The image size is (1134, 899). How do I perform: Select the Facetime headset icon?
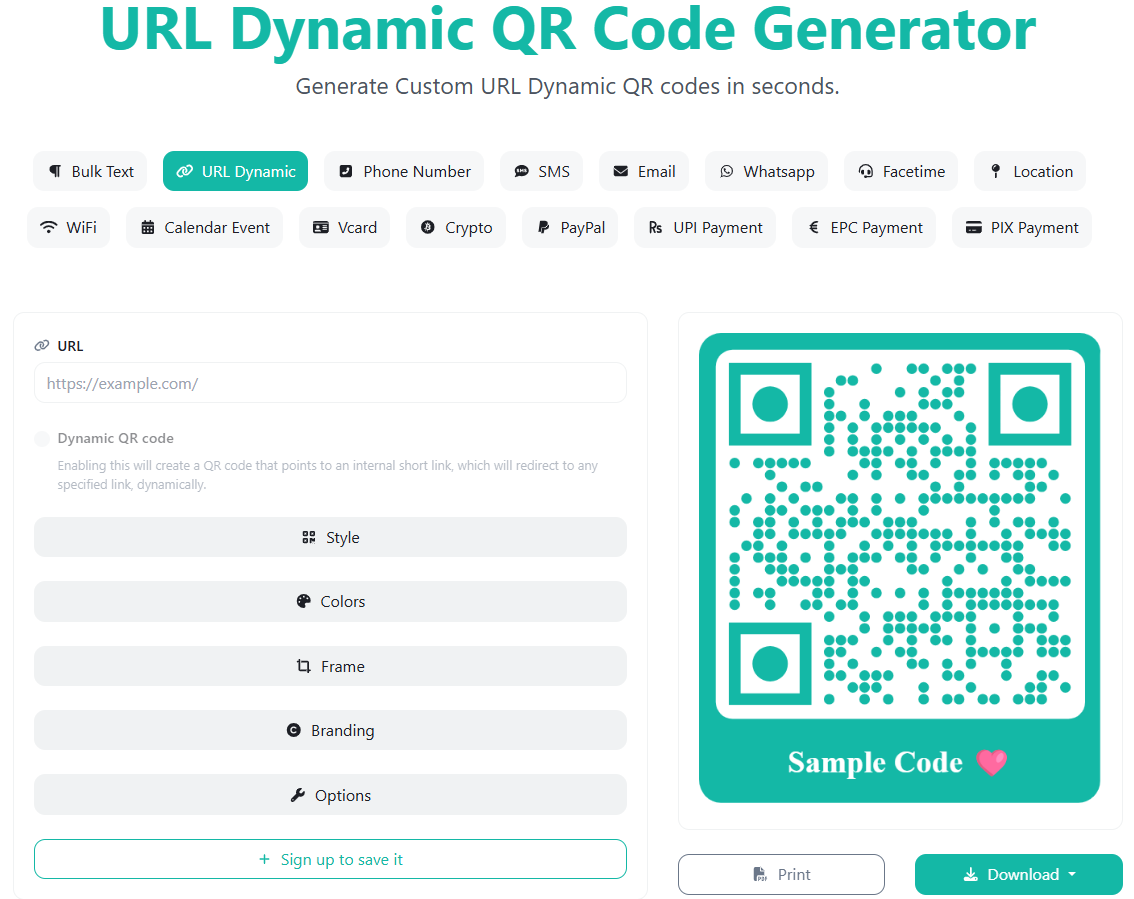point(866,172)
